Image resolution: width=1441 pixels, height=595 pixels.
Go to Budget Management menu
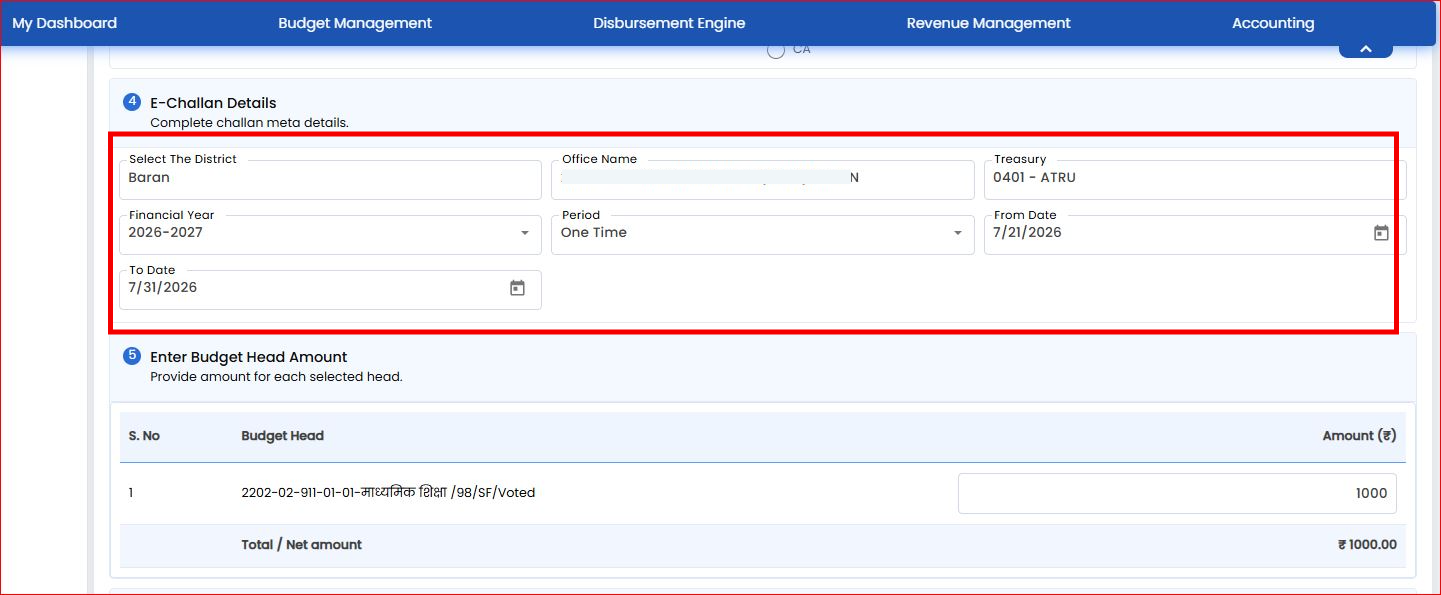click(x=355, y=23)
